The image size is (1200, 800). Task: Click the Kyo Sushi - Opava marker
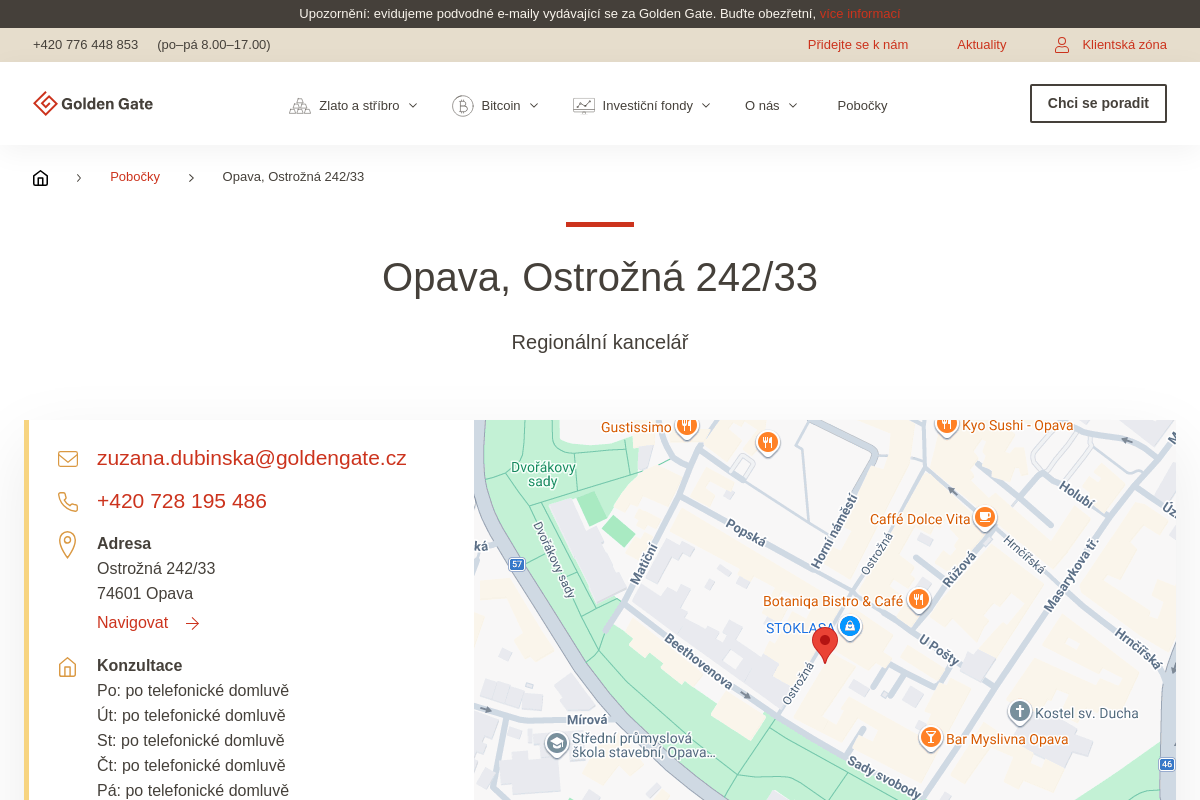[x=946, y=426]
